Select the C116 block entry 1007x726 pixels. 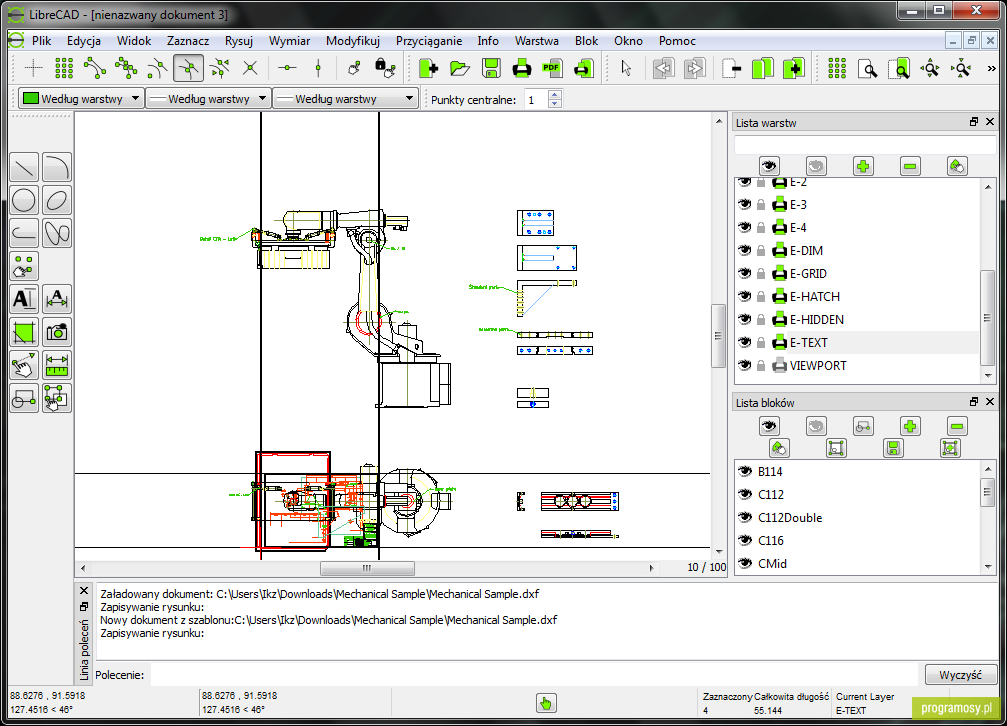pyautogui.click(x=857, y=540)
